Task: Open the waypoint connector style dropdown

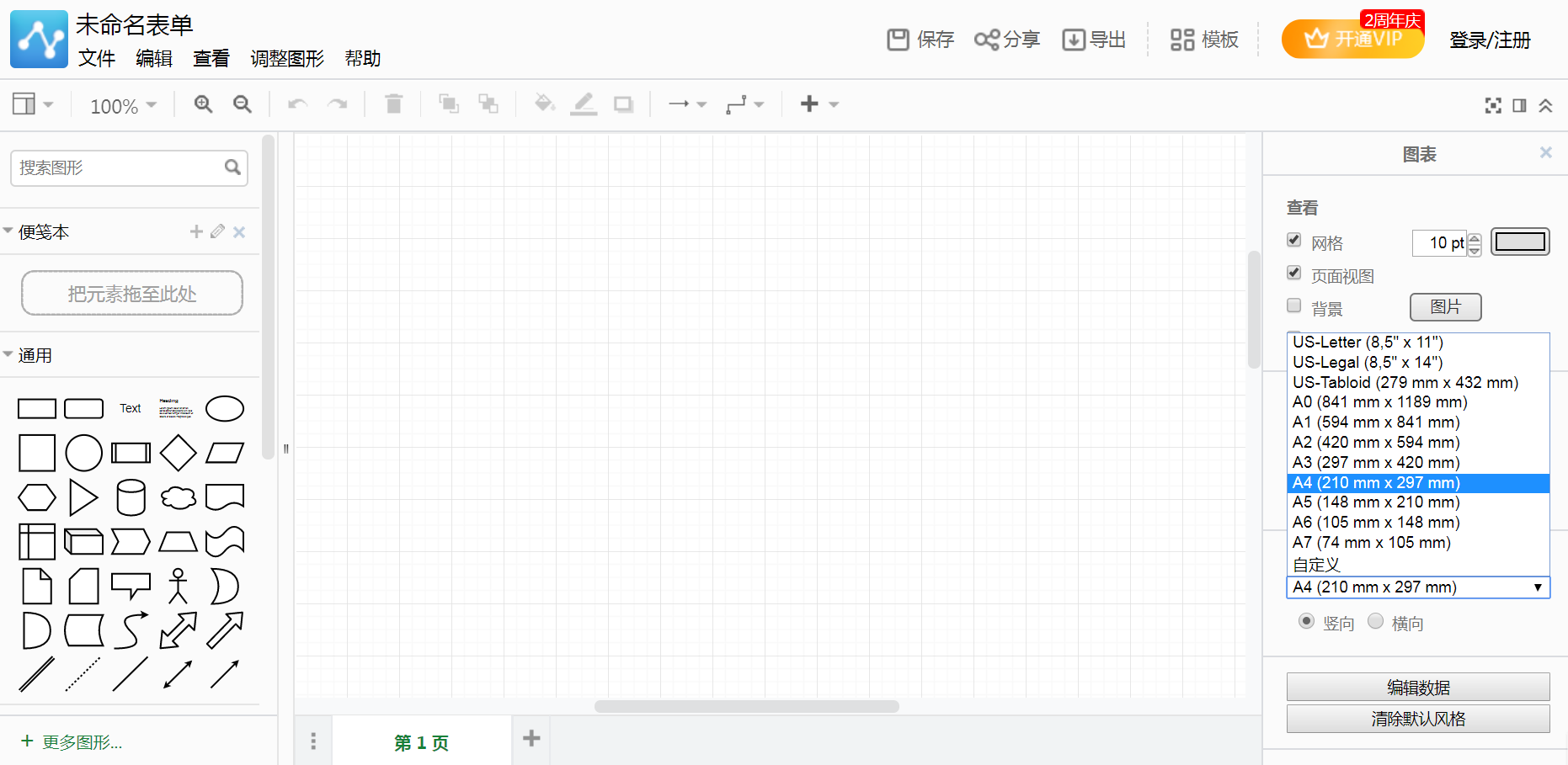Action: coord(745,104)
